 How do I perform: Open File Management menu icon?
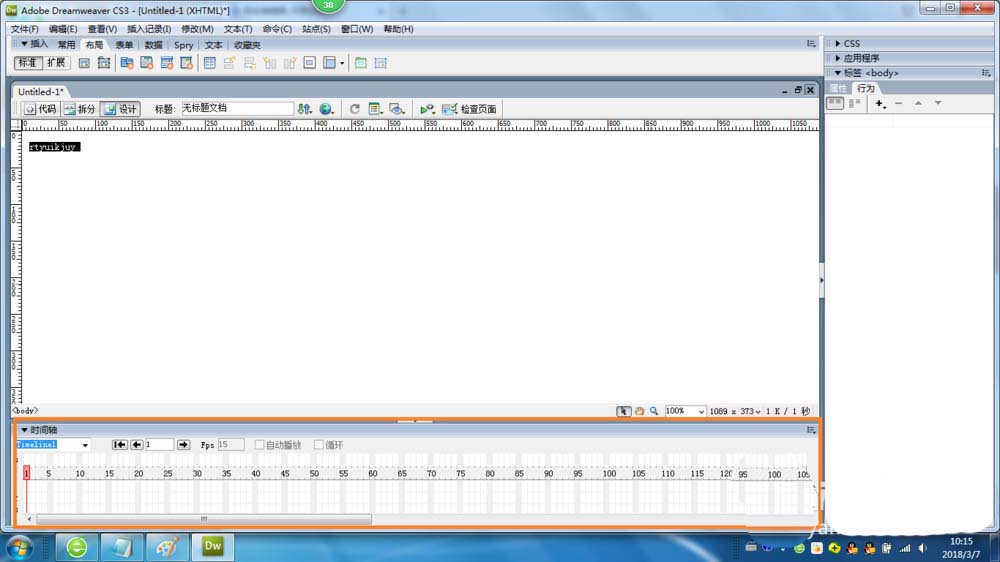click(x=305, y=109)
